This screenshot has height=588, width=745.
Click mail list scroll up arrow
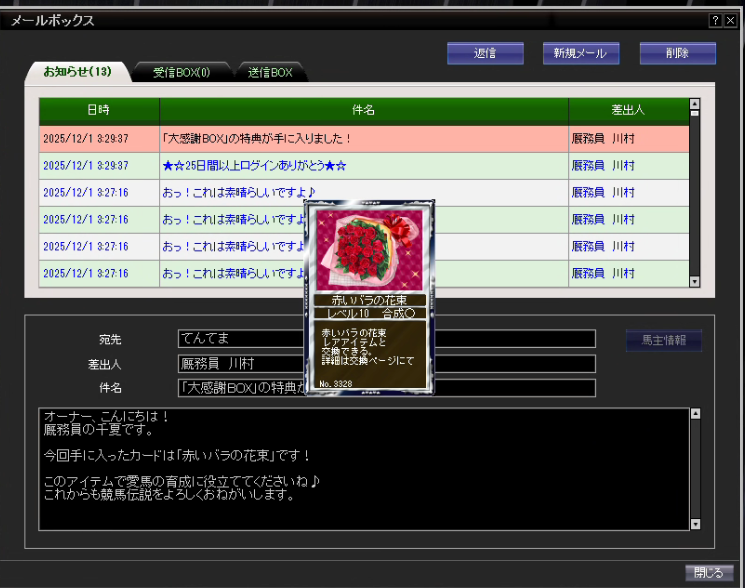695,104
